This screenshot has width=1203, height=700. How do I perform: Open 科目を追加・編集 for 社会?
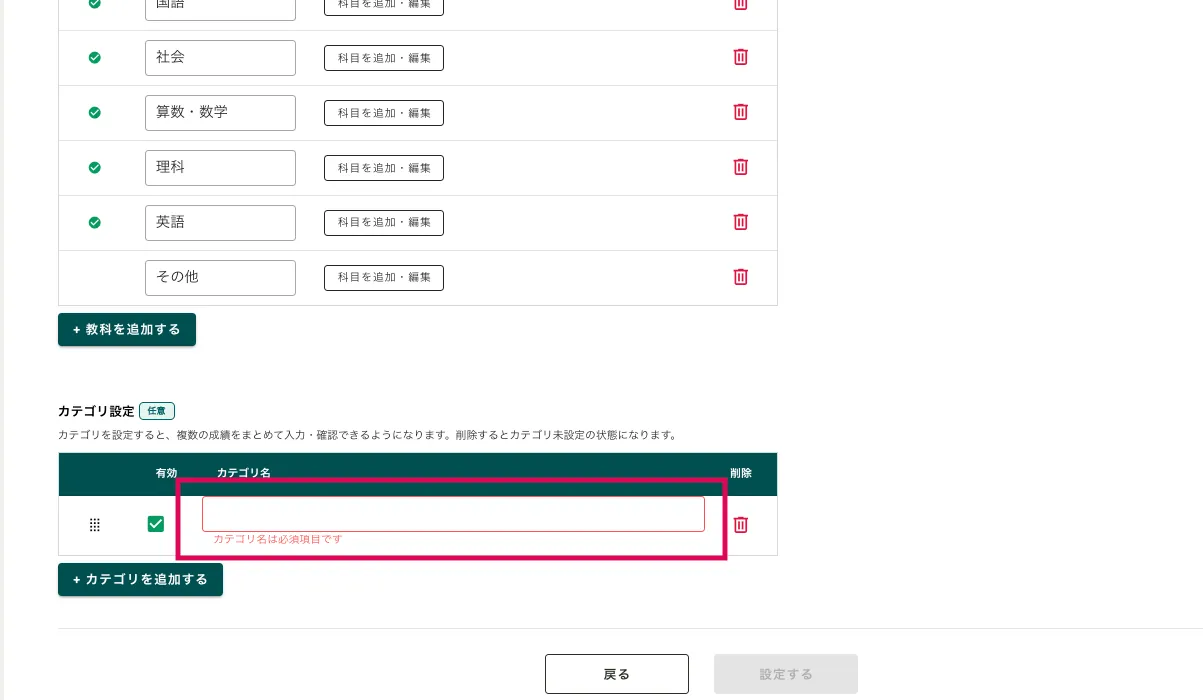(x=384, y=58)
